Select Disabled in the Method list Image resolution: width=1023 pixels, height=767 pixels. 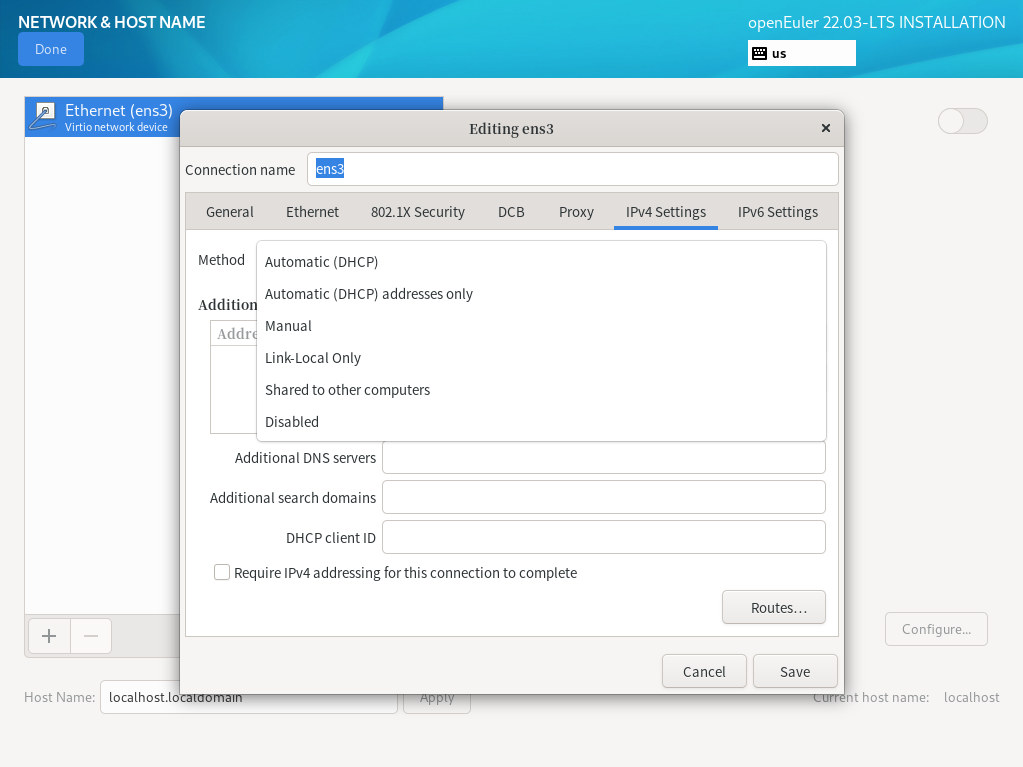click(542, 421)
